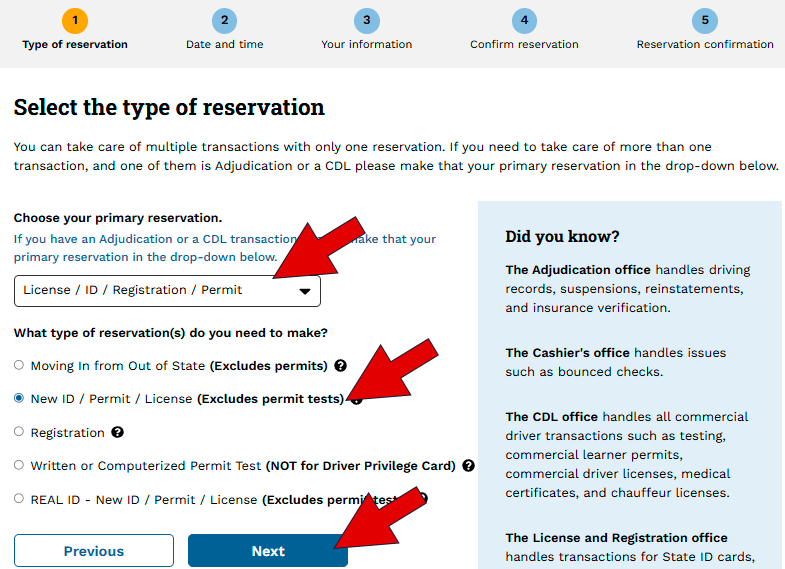785x569 pixels.
Task: Click the help icon next to Registration
Action: pos(117,432)
